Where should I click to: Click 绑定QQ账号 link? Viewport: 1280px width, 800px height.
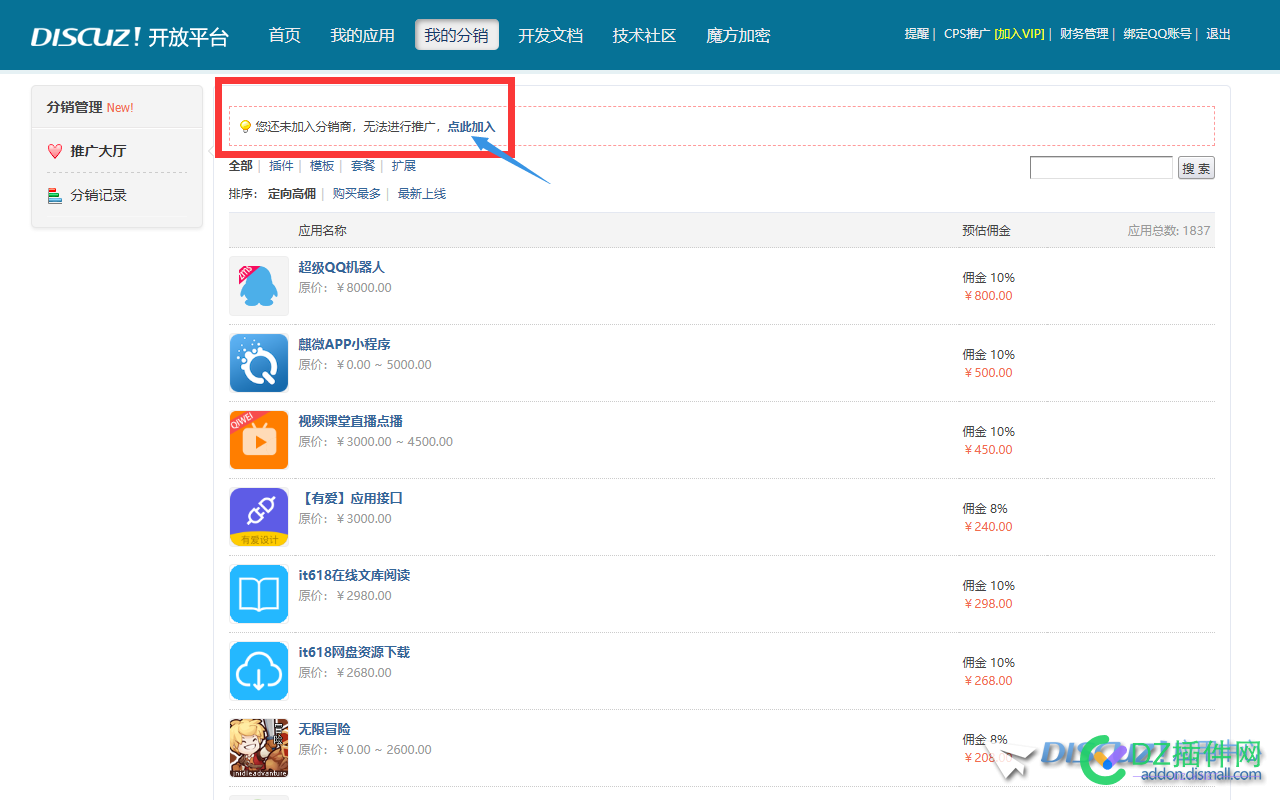[1157, 34]
